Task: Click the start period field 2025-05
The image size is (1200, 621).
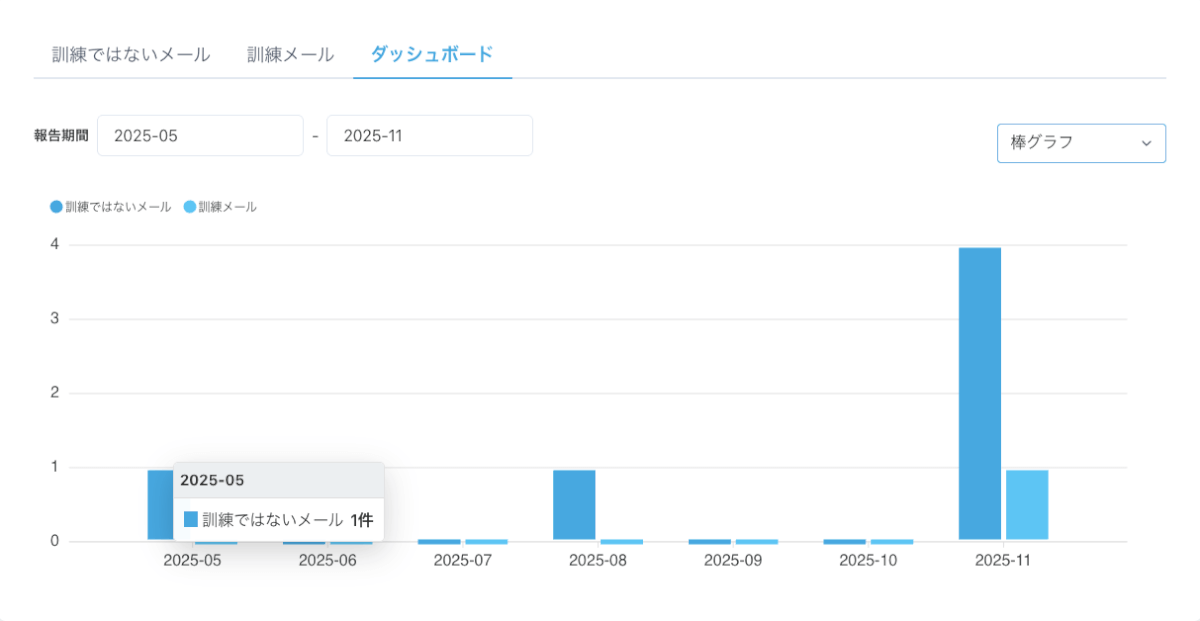Action: (x=200, y=136)
